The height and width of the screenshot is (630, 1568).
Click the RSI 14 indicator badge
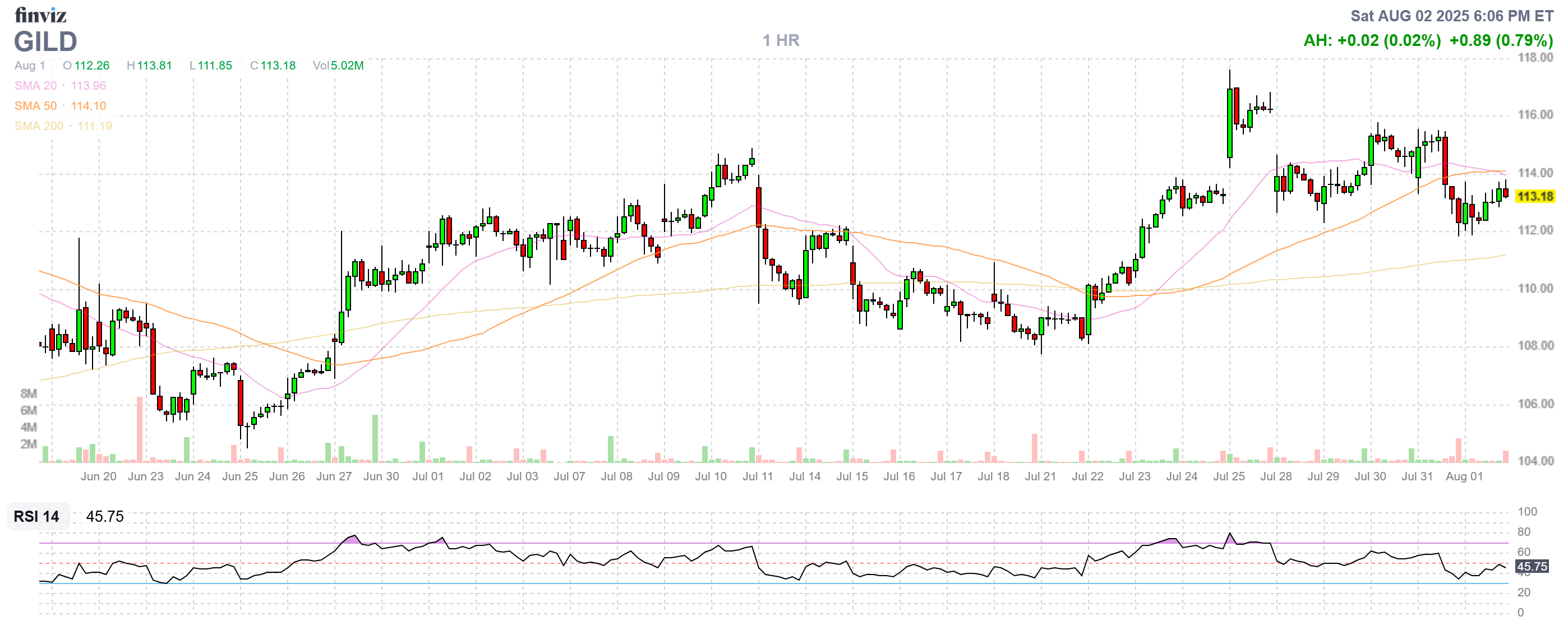36,517
